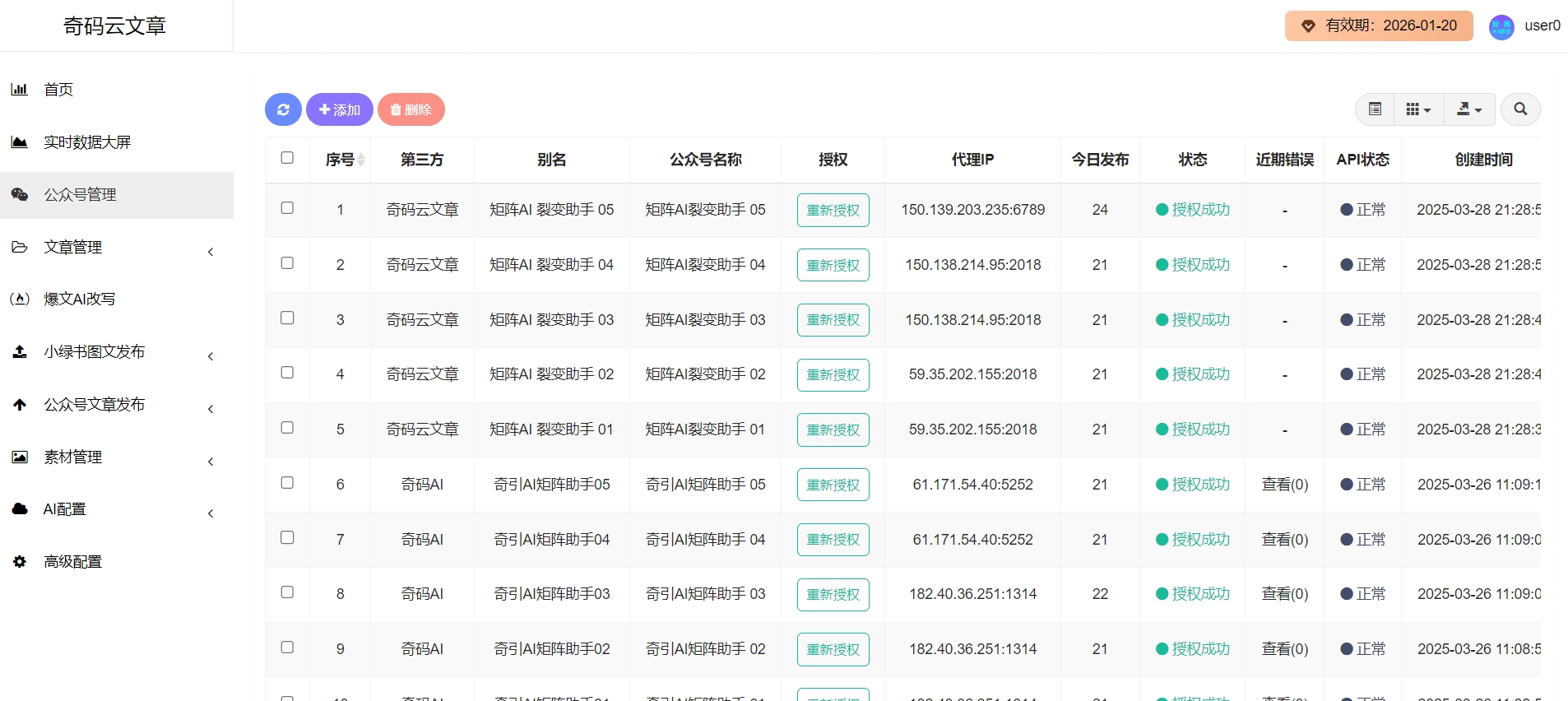Check the select-all checkbox in table header
Viewport: 1568px width, 701px height.
click(287, 158)
